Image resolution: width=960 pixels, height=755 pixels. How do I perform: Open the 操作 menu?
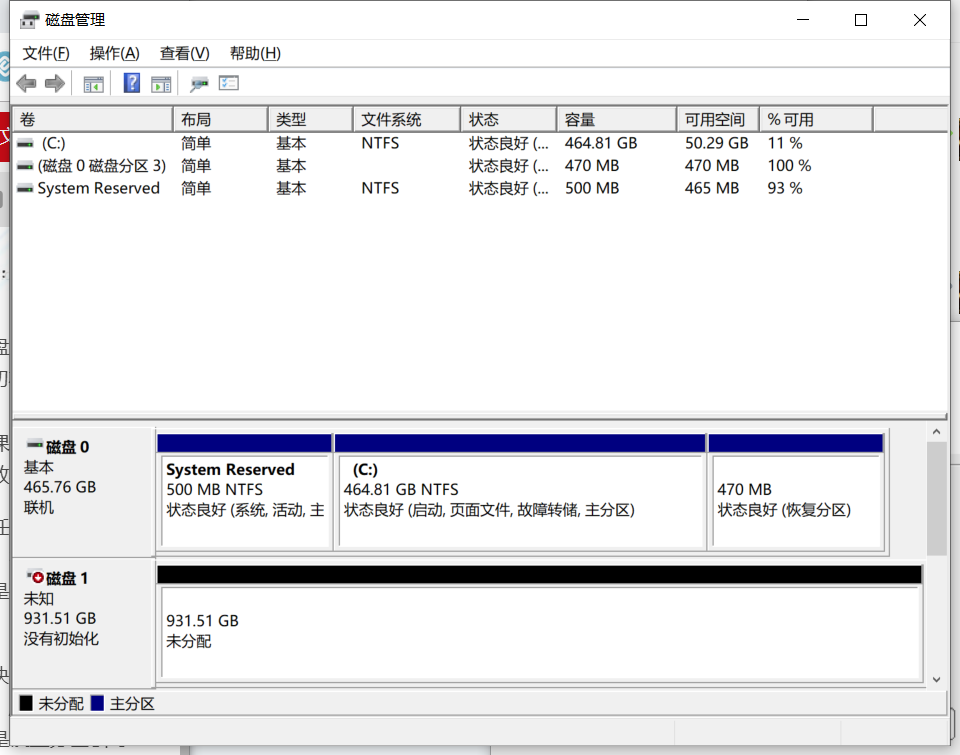[x=113, y=53]
